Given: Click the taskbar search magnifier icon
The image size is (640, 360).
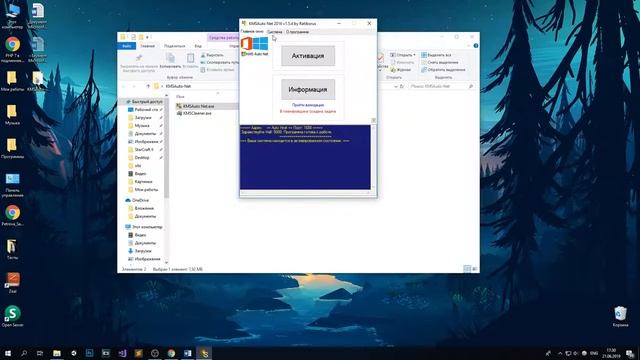Looking at the screenshot, I should [24, 353].
